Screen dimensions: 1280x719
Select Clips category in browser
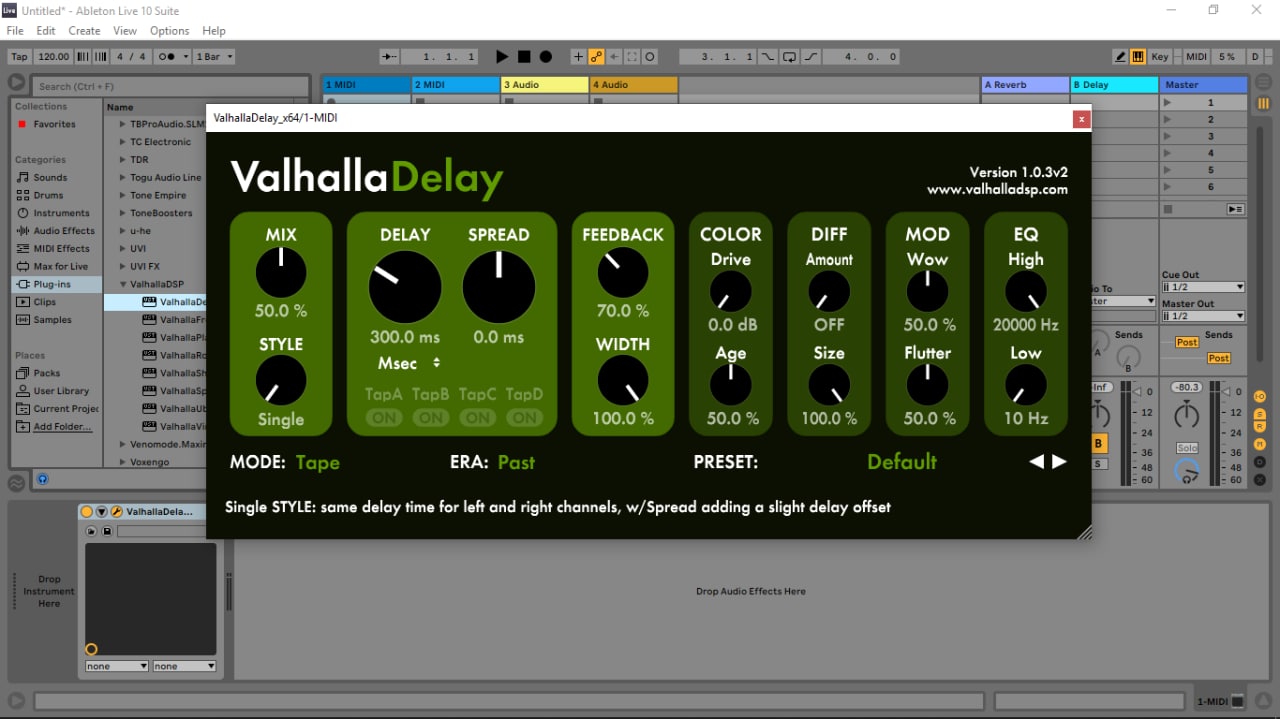point(44,302)
